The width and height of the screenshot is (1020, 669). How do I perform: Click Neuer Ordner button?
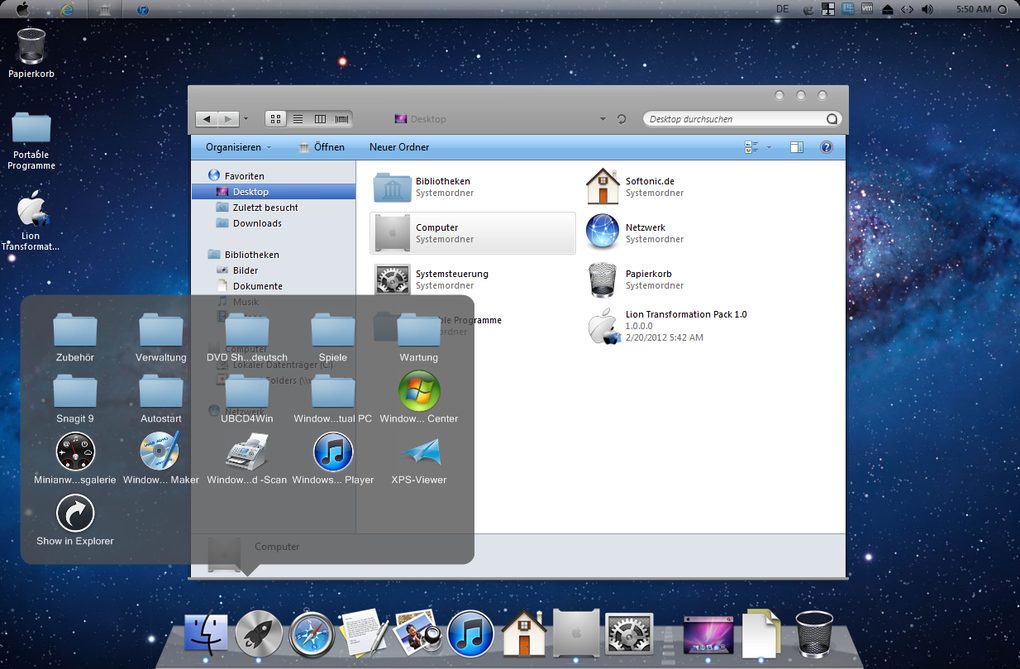click(399, 147)
